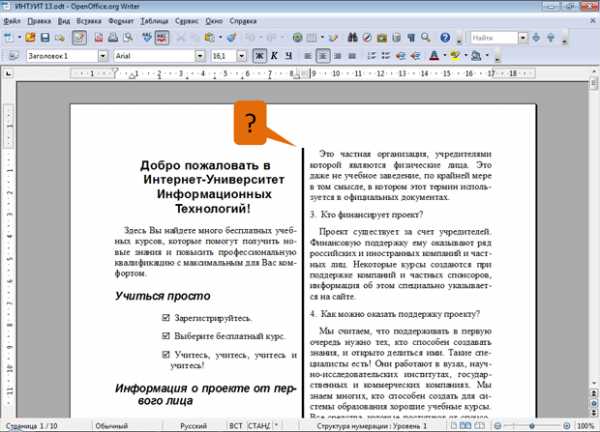
Task: Open a file with the Open icon
Action: coord(30,37)
